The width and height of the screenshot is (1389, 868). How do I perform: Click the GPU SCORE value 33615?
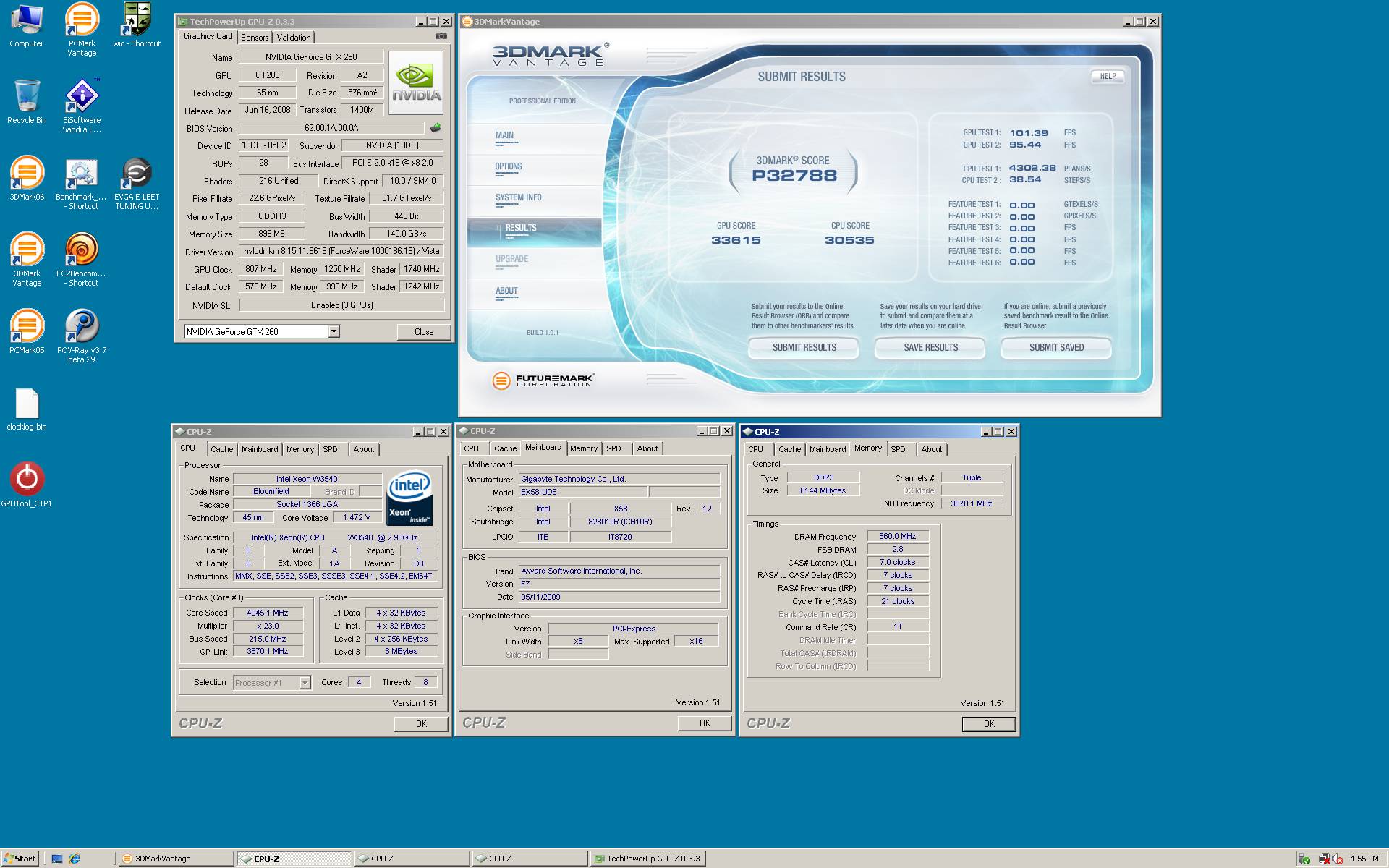coord(736,240)
